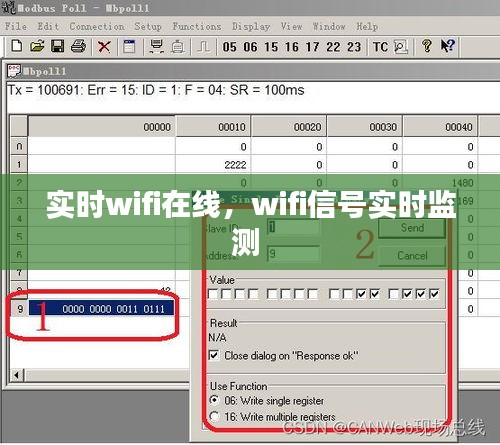Open file with the folder icon
The image size is (500, 445).
37,46
